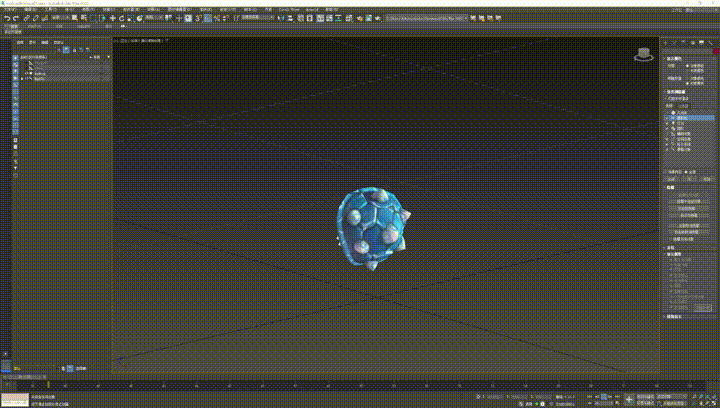Click the Rectangular Selection Region icon
Screen dimensions: 720x408
94,18
